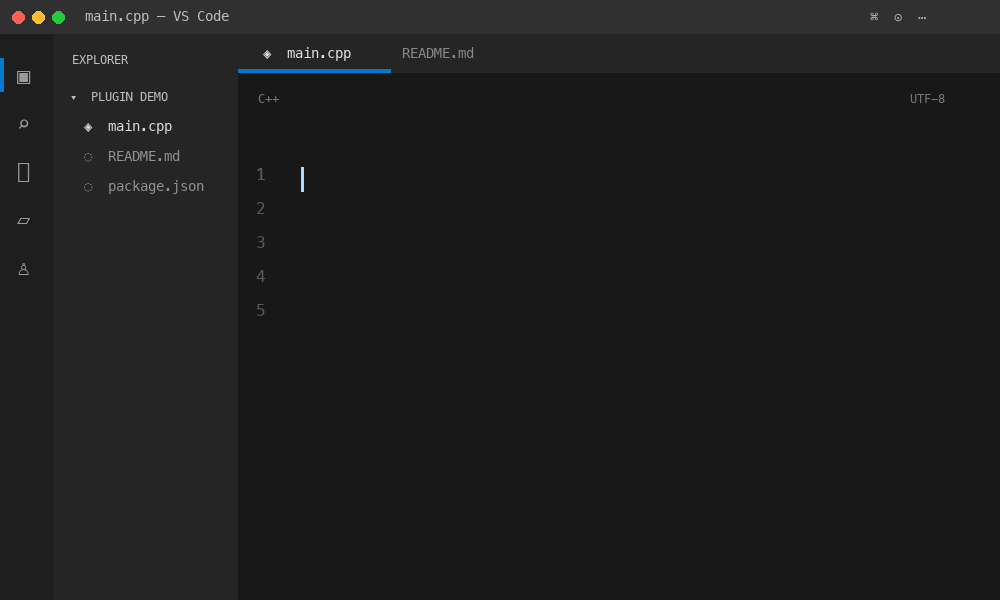The height and width of the screenshot is (600, 1000).
Task: Click line number 4 in the gutter
Action: (260, 276)
